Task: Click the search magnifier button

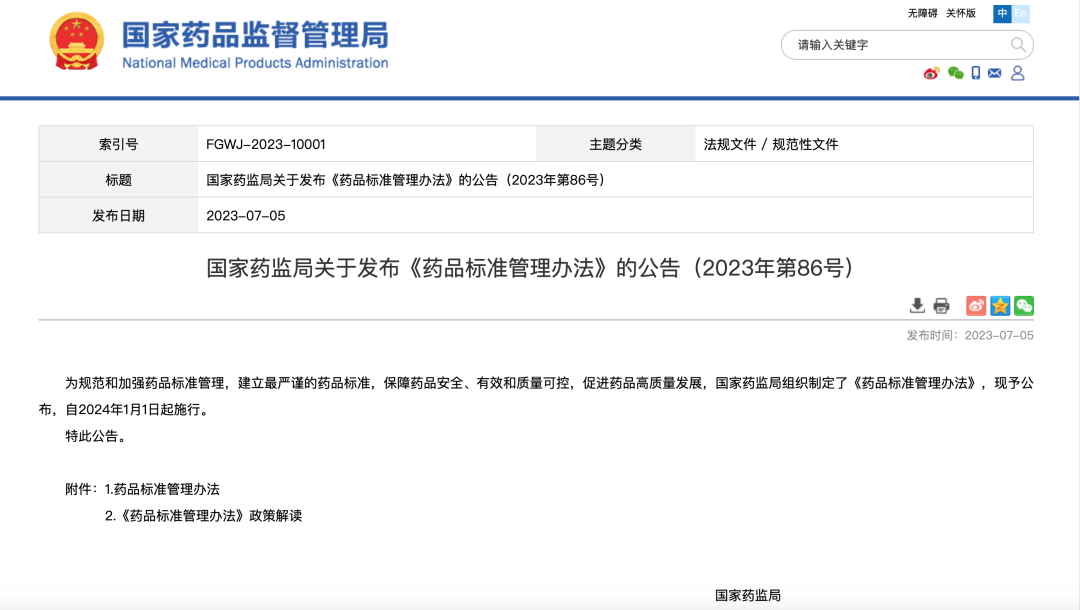Action: (x=1018, y=45)
